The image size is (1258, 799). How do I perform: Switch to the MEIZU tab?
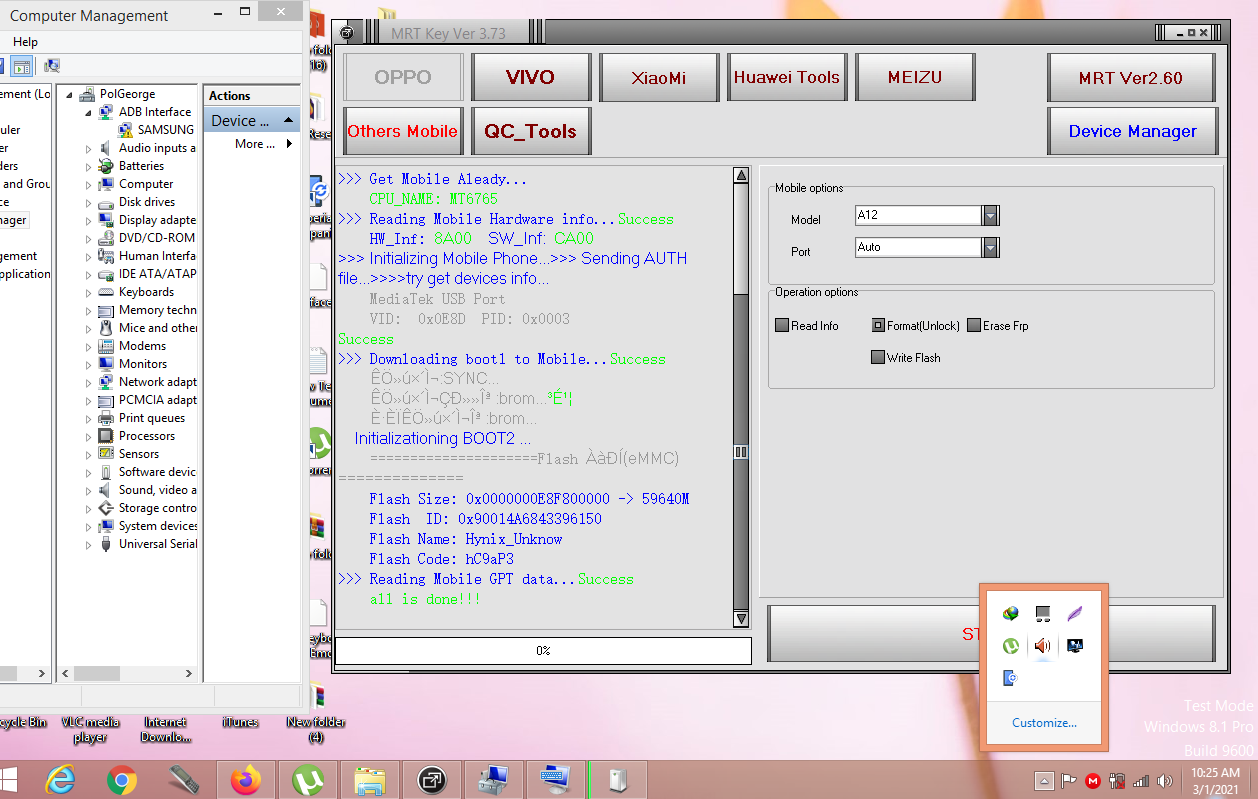(915, 77)
